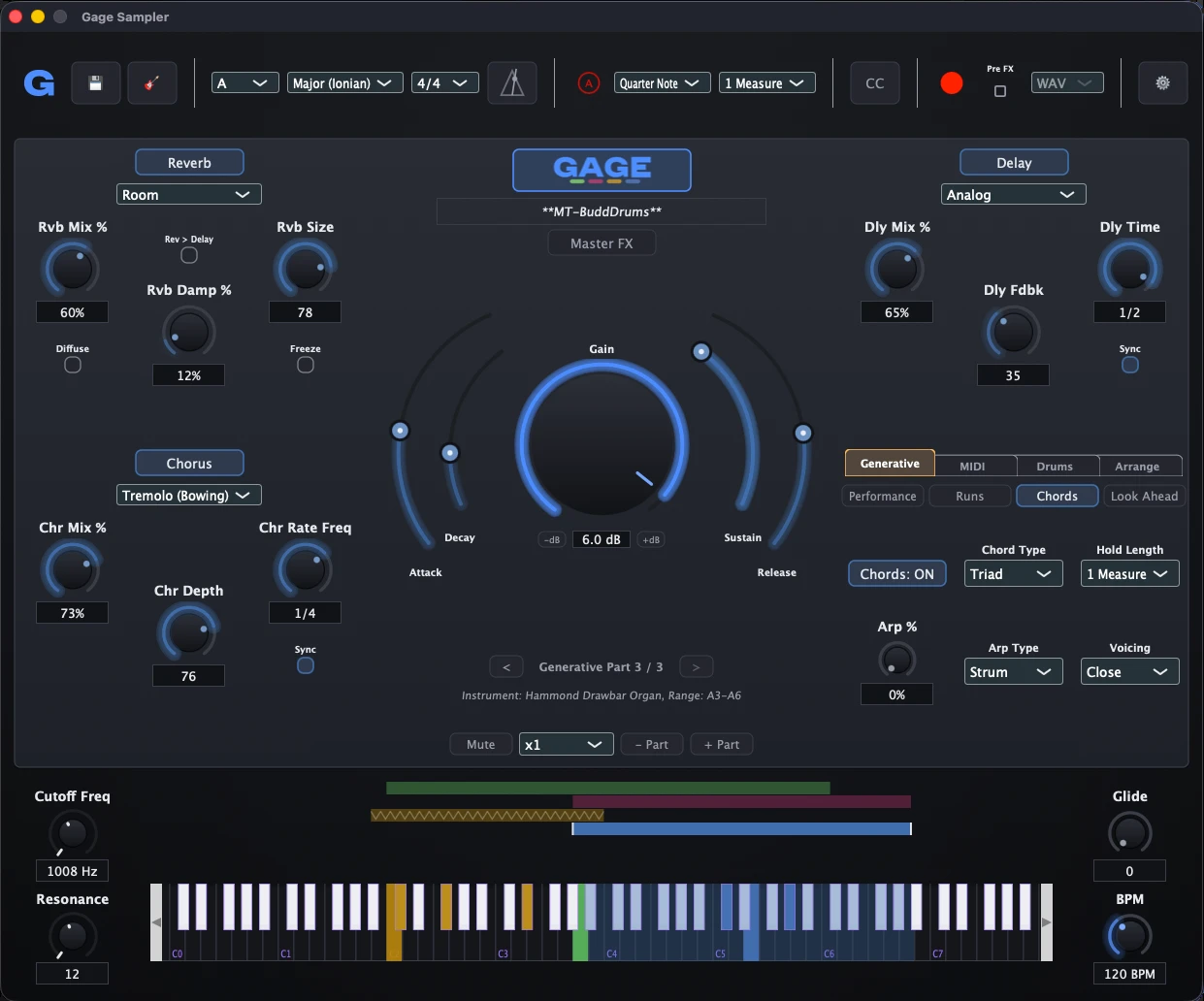Adjust the Dly Time knob
Image resolution: width=1204 pixels, height=1001 pixels.
pos(1129,269)
